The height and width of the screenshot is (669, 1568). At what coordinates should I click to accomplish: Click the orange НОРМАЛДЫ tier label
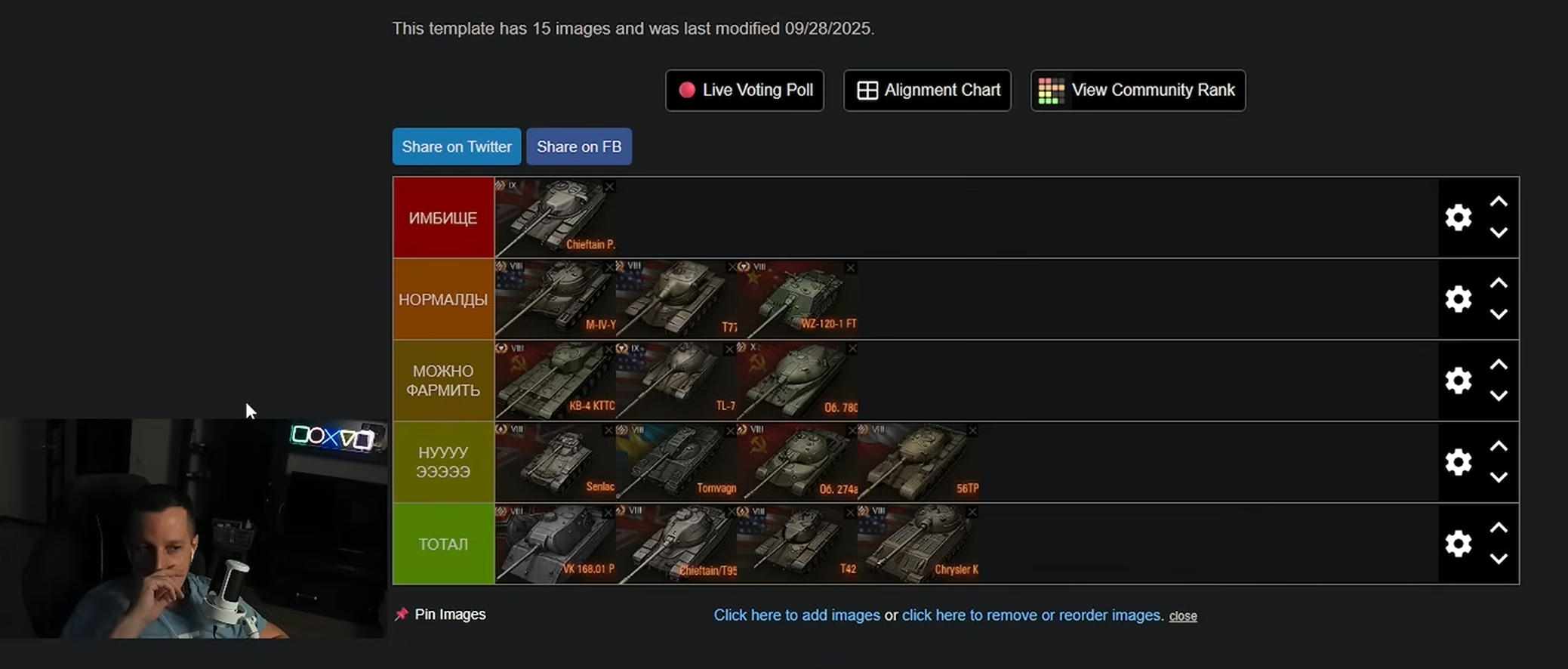pyautogui.click(x=443, y=299)
